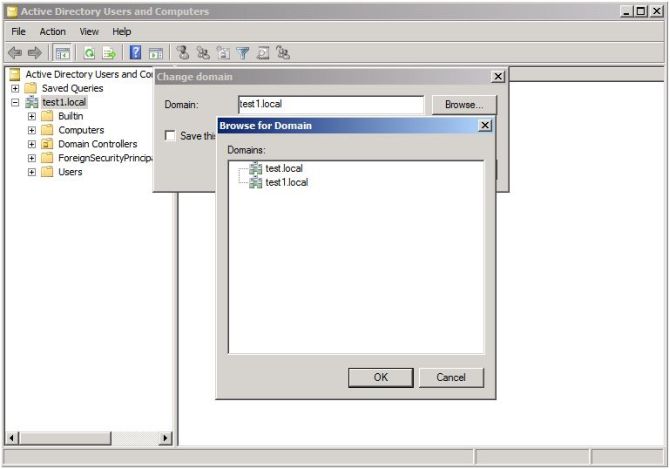Screen dimensions: 670x469
Task: Click the tree pane scrollbar left arrow
Action: pyautogui.click(x=12, y=438)
